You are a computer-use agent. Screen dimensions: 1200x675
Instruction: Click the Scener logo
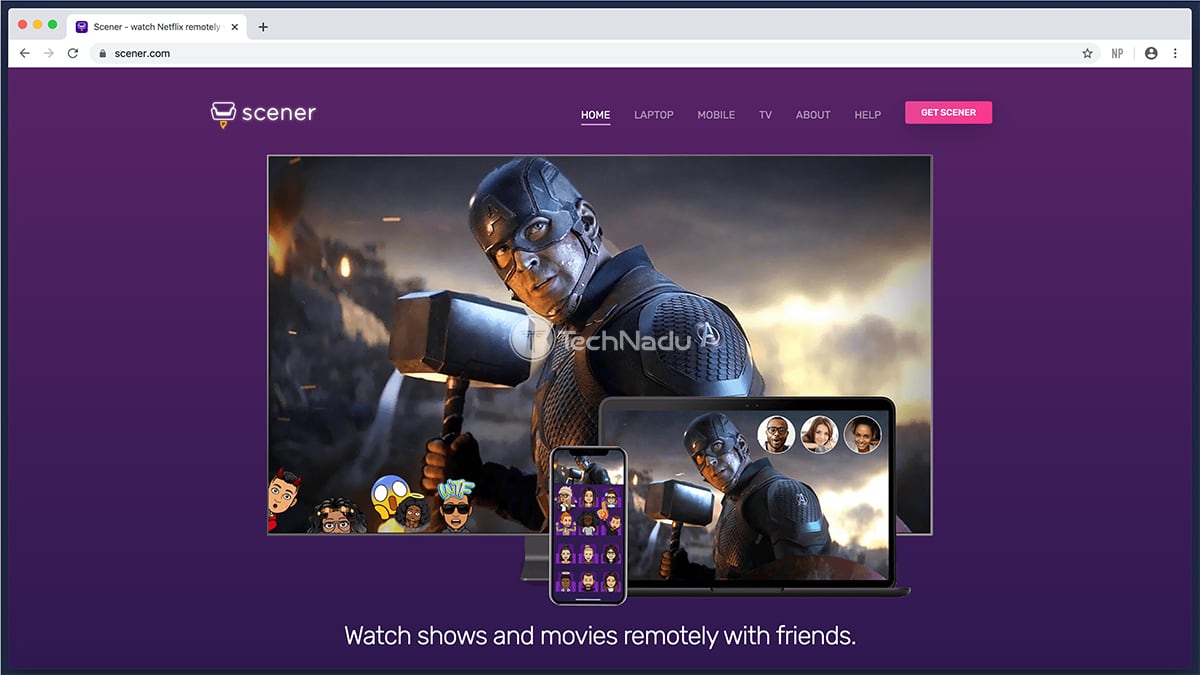263,114
